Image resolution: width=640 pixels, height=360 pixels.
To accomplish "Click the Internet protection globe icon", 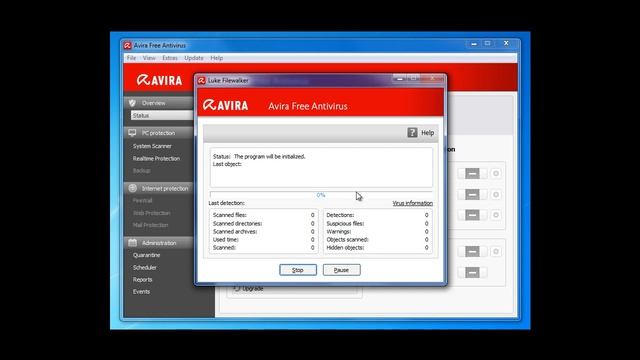I will [132, 188].
